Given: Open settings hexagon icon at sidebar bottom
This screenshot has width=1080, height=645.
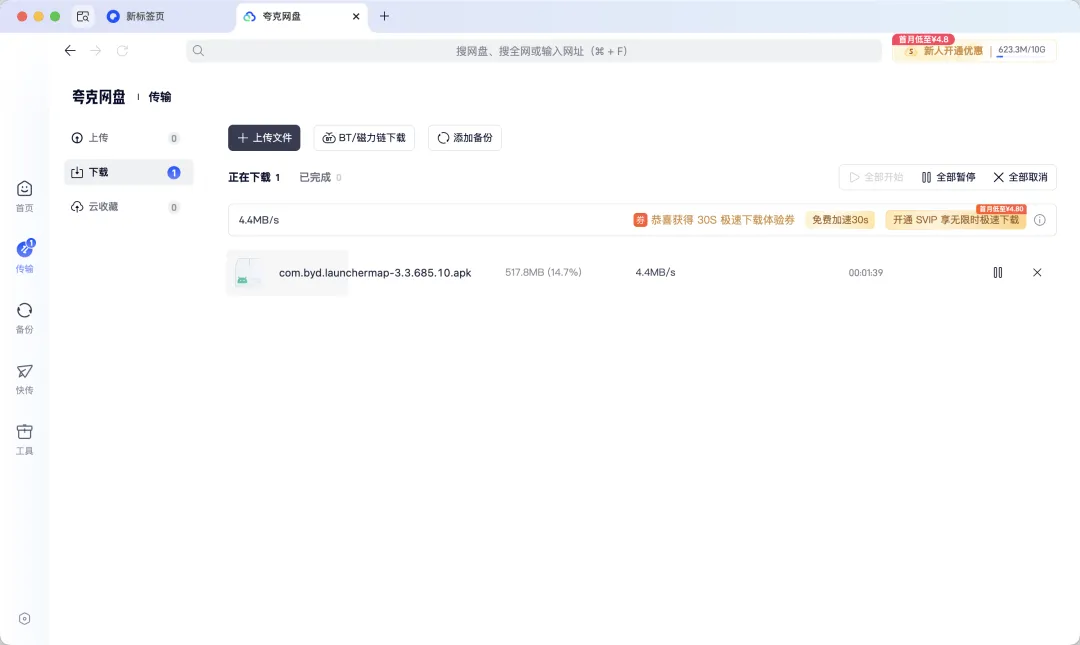Looking at the screenshot, I should pyautogui.click(x=24, y=619).
